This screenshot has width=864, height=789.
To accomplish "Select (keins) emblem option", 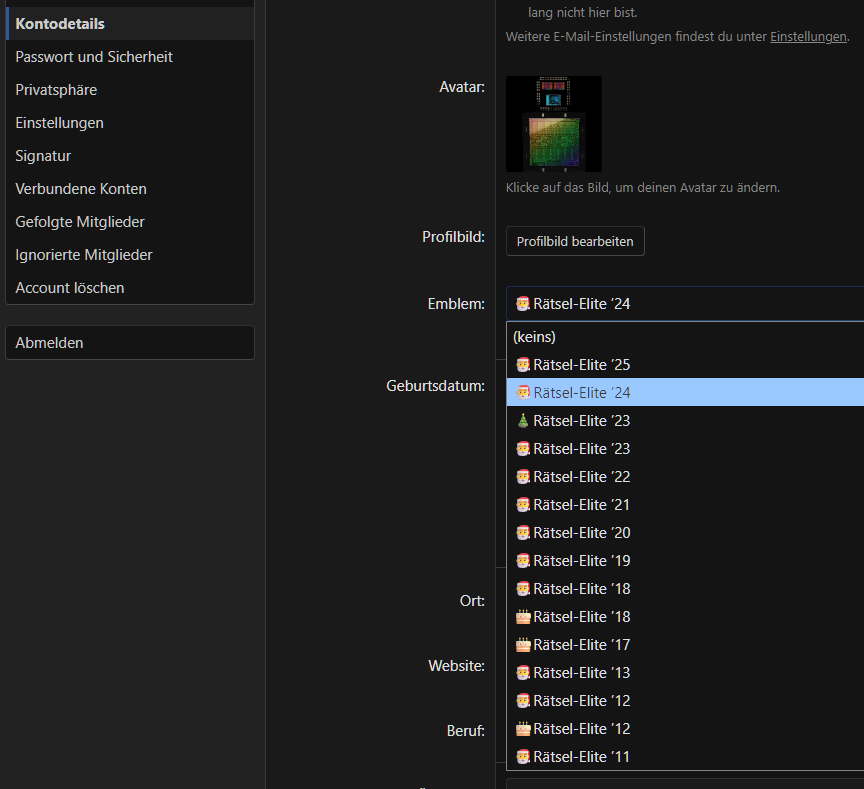I will point(685,337).
